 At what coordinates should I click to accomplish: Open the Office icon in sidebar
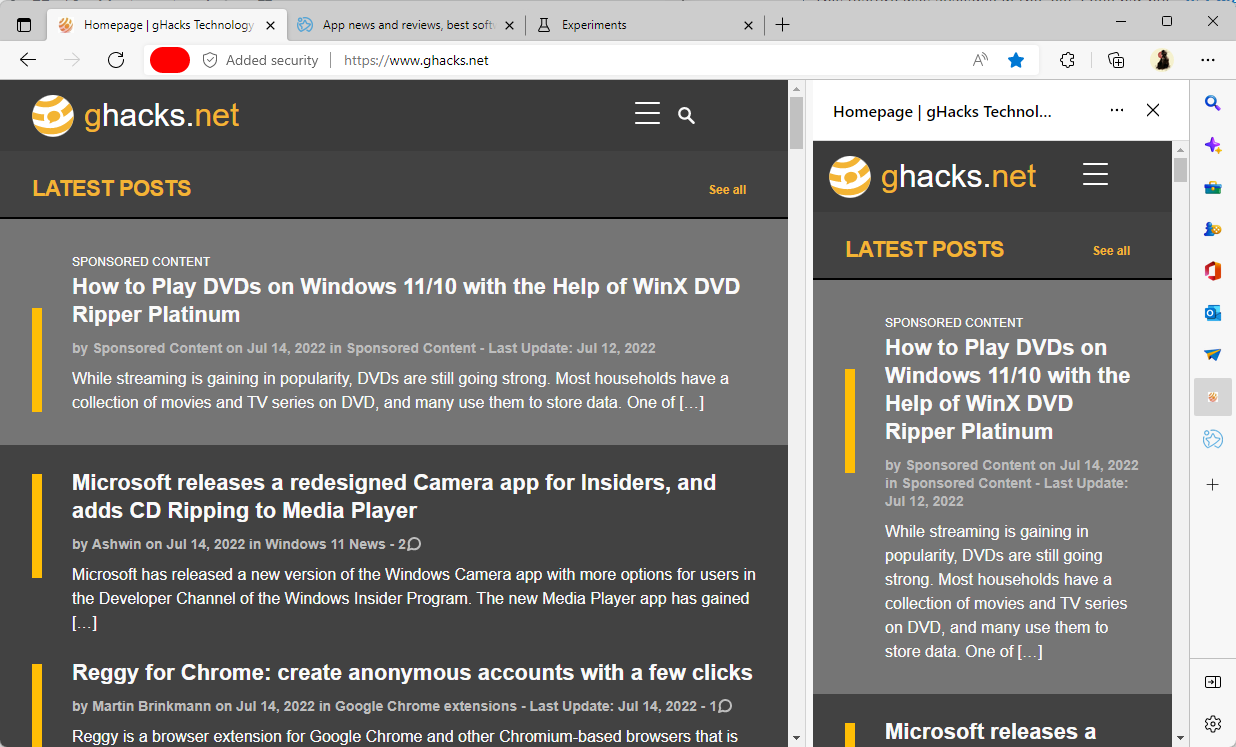(1212, 270)
